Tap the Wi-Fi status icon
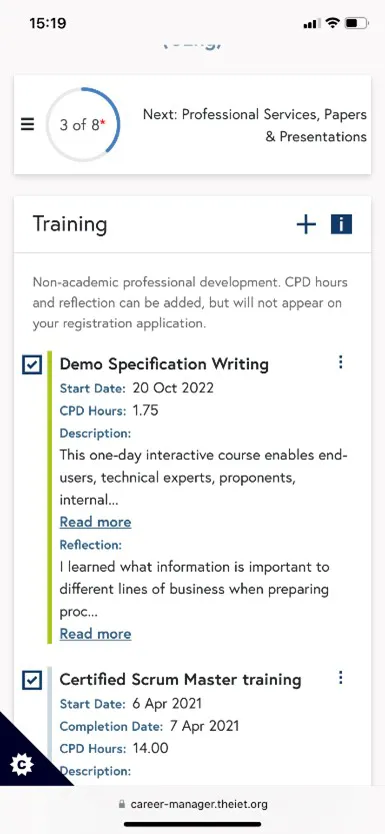Image resolution: width=385 pixels, height=834 pixels. (332, 23)
